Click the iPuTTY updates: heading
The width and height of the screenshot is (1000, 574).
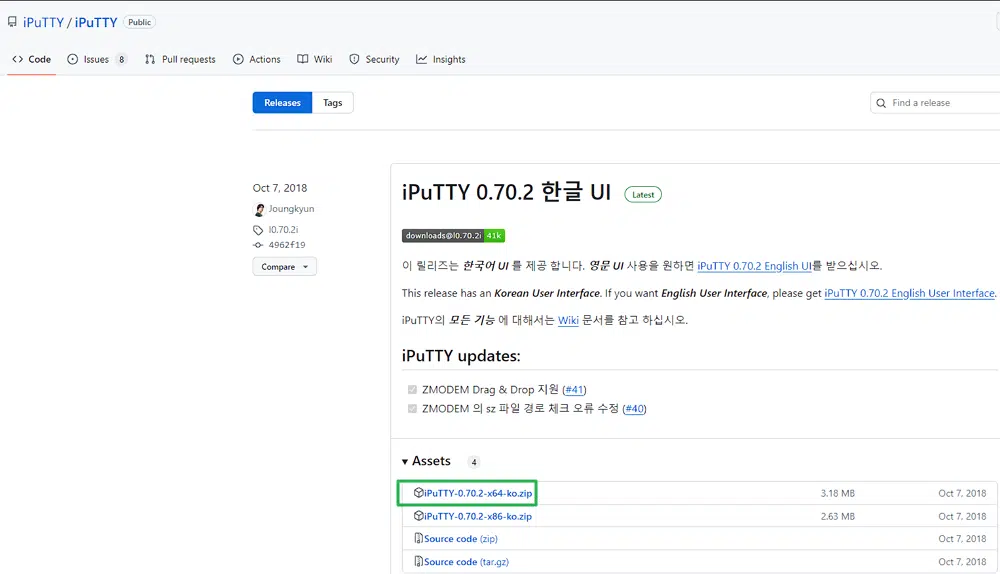click(461, 356)
